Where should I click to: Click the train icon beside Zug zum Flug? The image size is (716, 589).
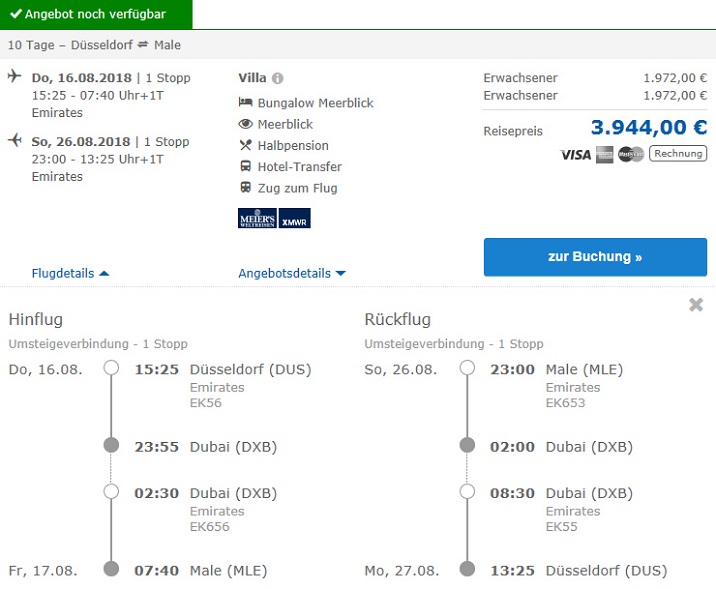(x=246, y=188)
